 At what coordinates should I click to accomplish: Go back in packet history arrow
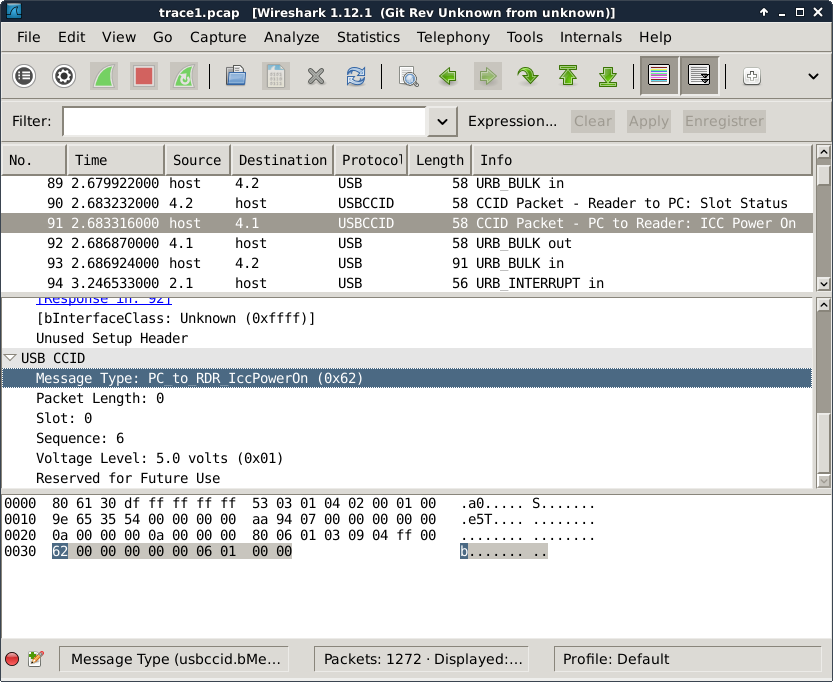tap(448, 76)
